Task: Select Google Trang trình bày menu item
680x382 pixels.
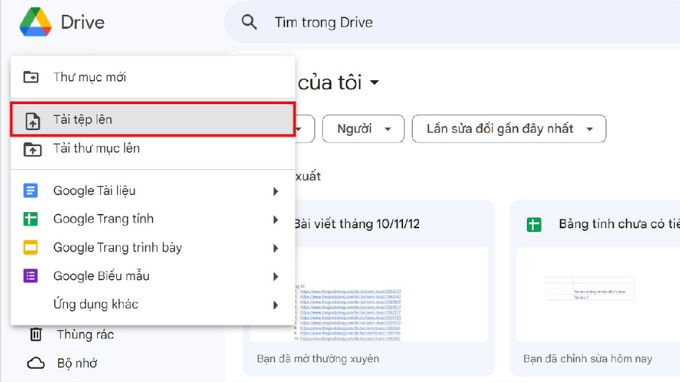Action: (x=153, y=248)
